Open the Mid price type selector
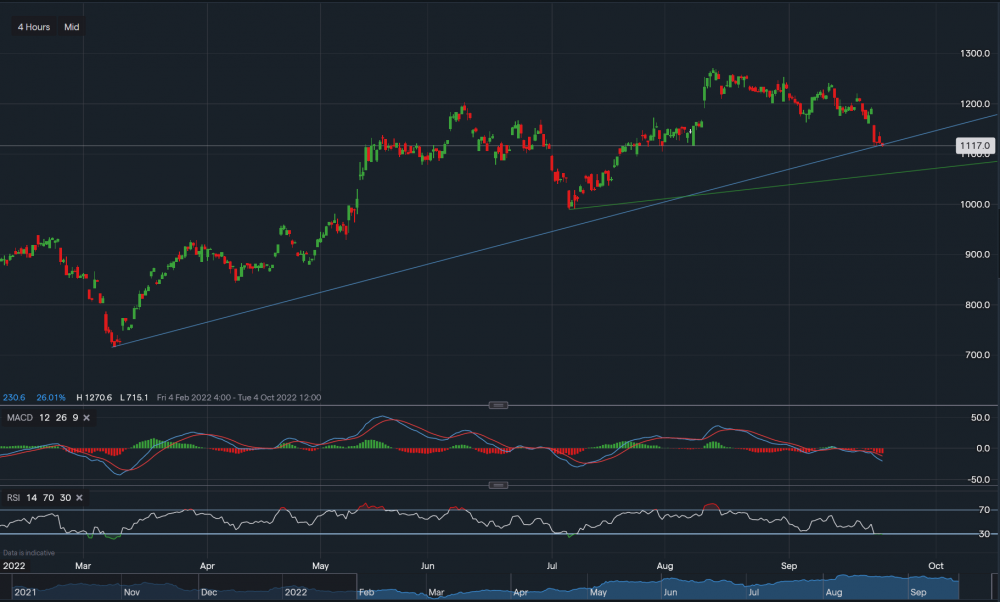 pos(73,27)
